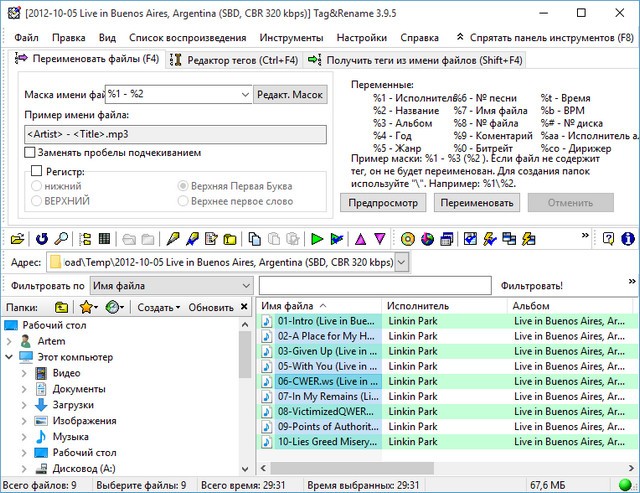Click the filter text input field
Viewport: 640px width, 493px height.
point(374,286)
